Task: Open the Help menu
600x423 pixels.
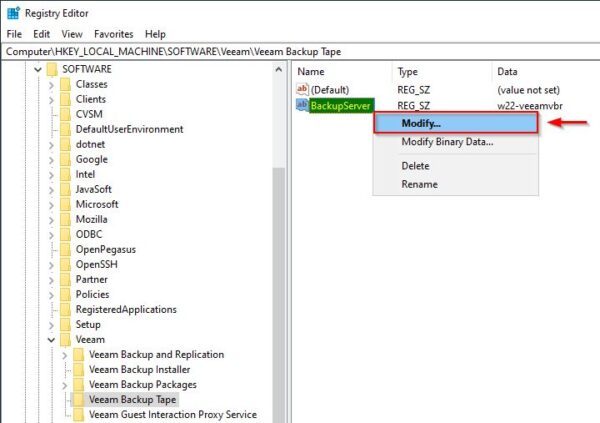Action: coord(155,34)
